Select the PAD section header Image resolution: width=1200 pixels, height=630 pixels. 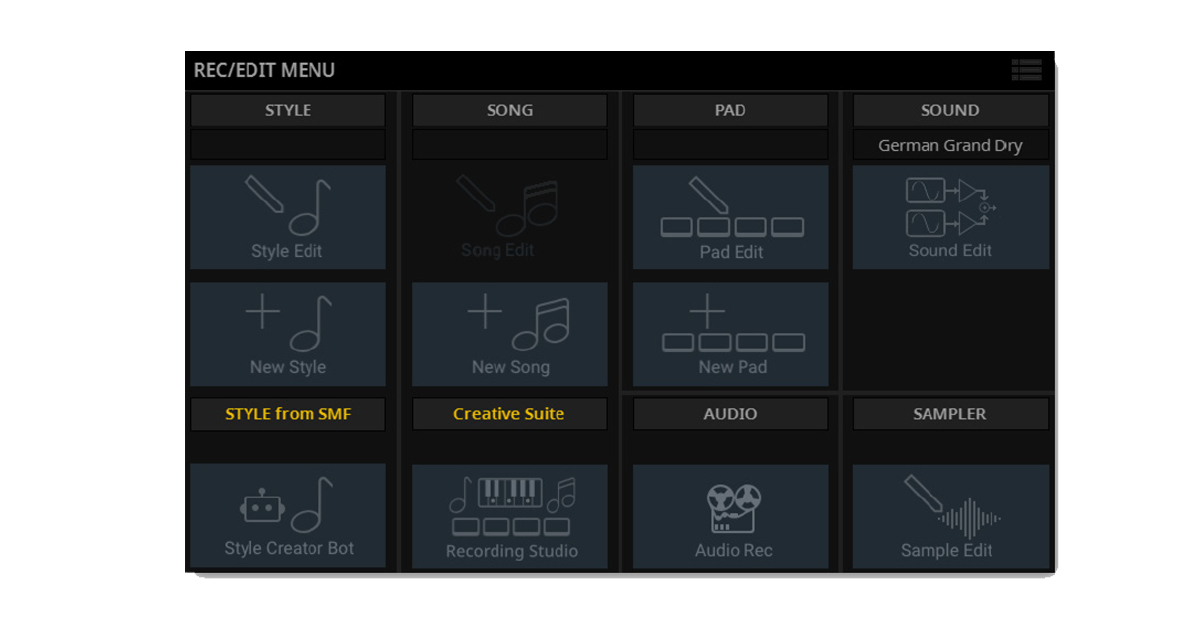[730, 110]
